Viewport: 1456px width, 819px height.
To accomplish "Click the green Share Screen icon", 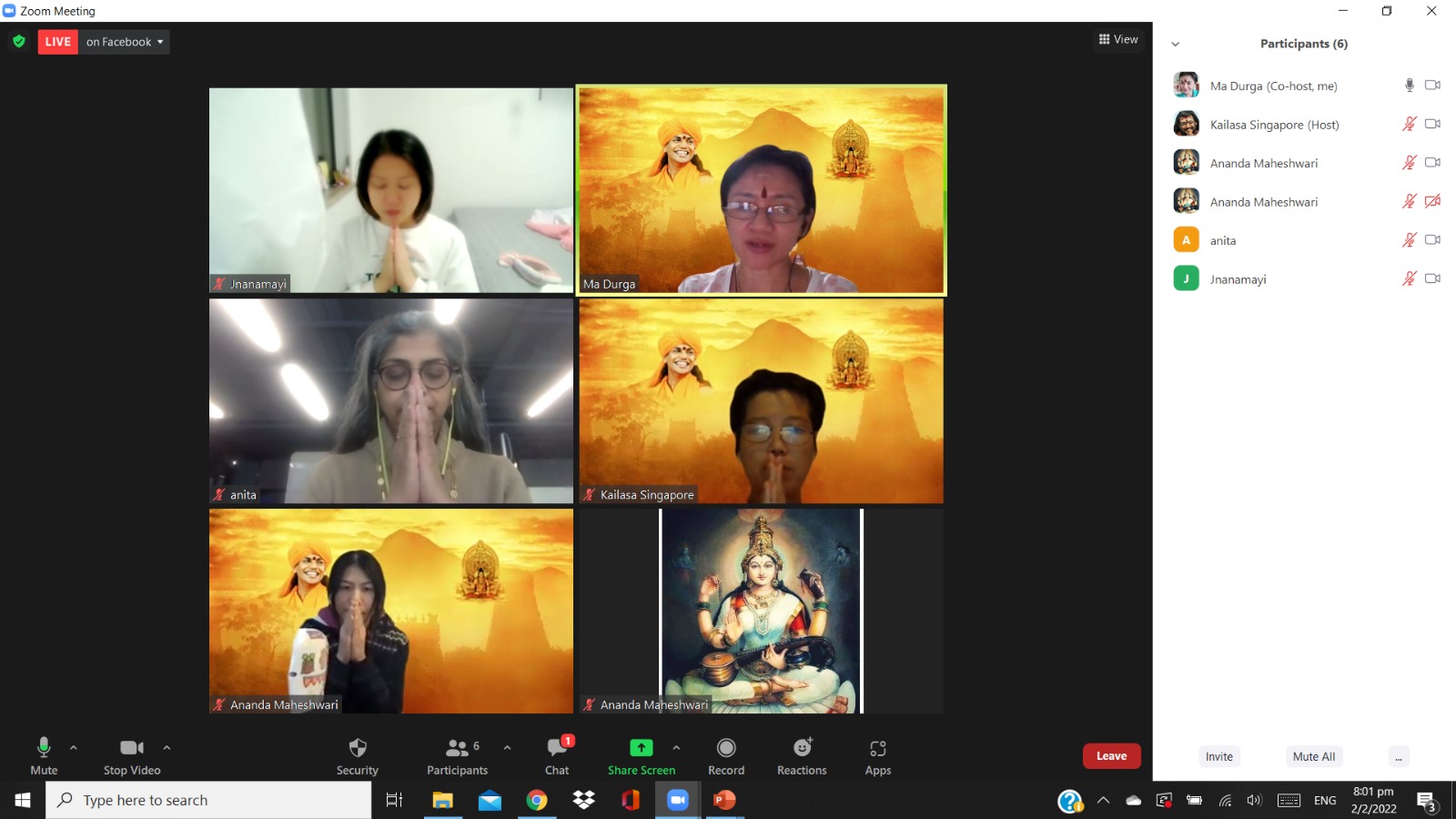I will (x=642, y=748).
